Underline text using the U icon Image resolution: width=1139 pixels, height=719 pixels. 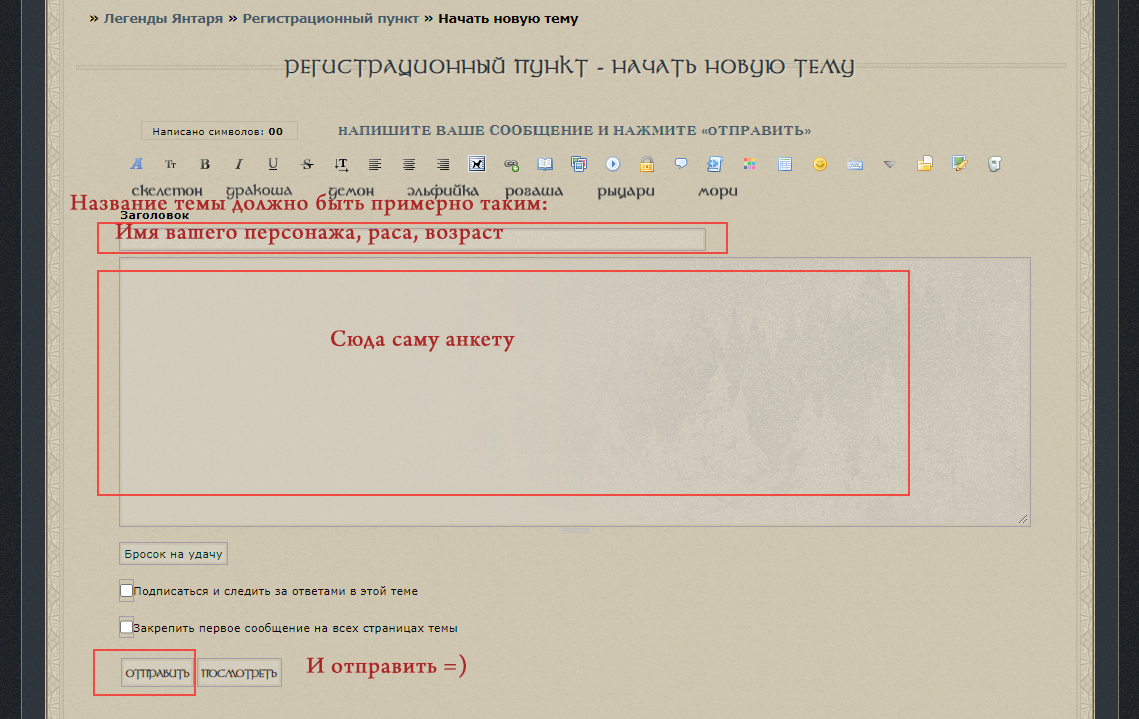click(x=272, y=164)
